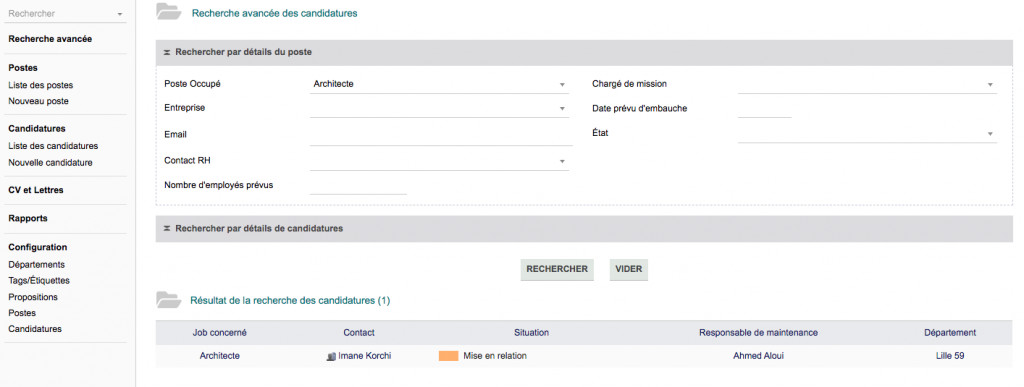1024x387 pixels.
Task: Click the orange Mise en relation color swatch
Action: [x=449, y=356]
